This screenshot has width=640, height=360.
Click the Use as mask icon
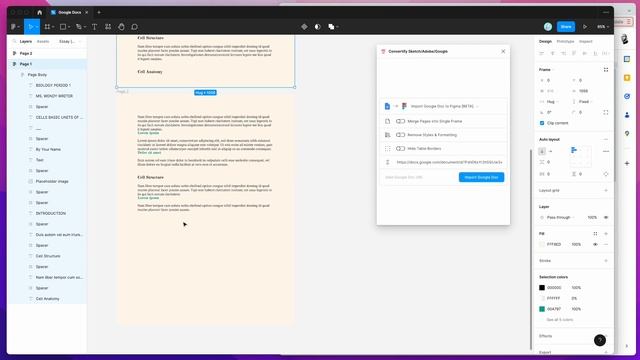(x=318, y=27)
